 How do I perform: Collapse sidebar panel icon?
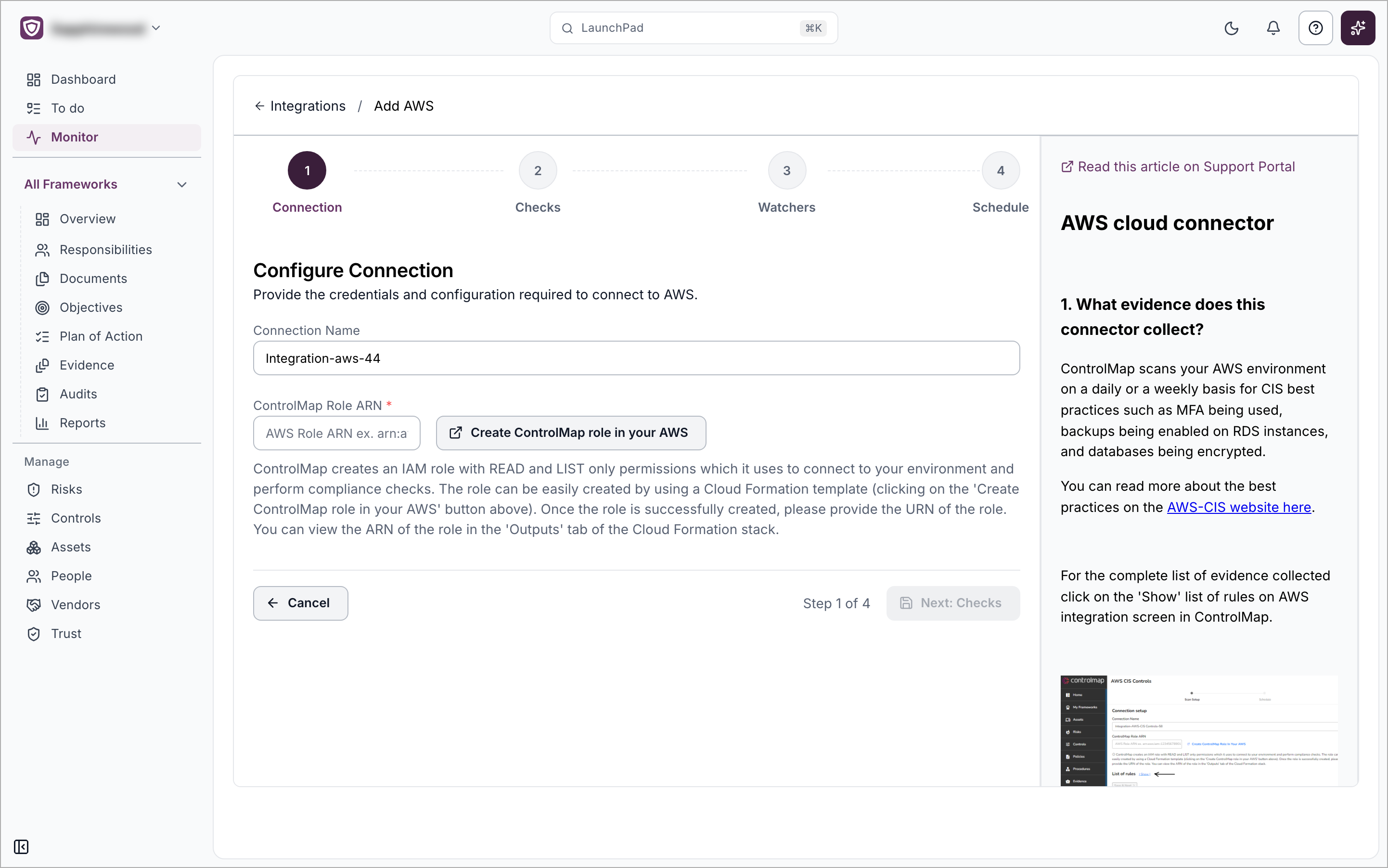pos(21,847)
